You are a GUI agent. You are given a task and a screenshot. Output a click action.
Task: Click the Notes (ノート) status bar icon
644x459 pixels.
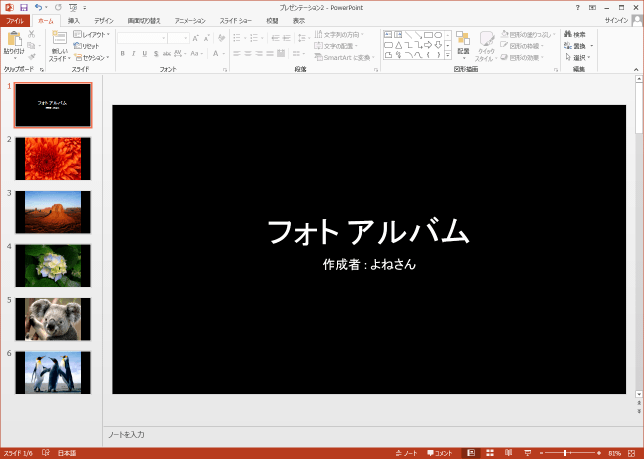[x=406, y=453]
